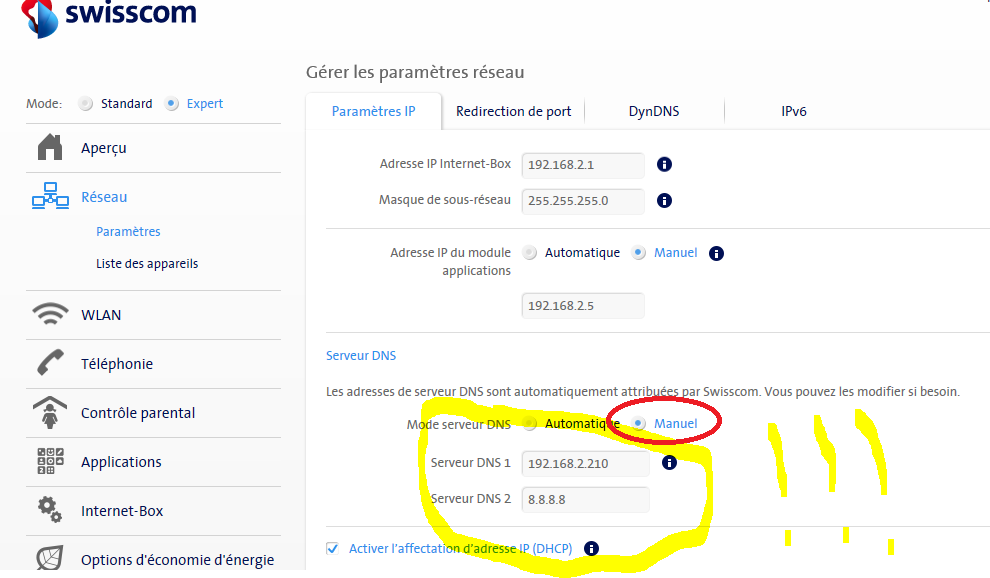Click info icon beside Masque de sous-réseau
This screenshot has width=990, height=578.
[x=664, y=200]
